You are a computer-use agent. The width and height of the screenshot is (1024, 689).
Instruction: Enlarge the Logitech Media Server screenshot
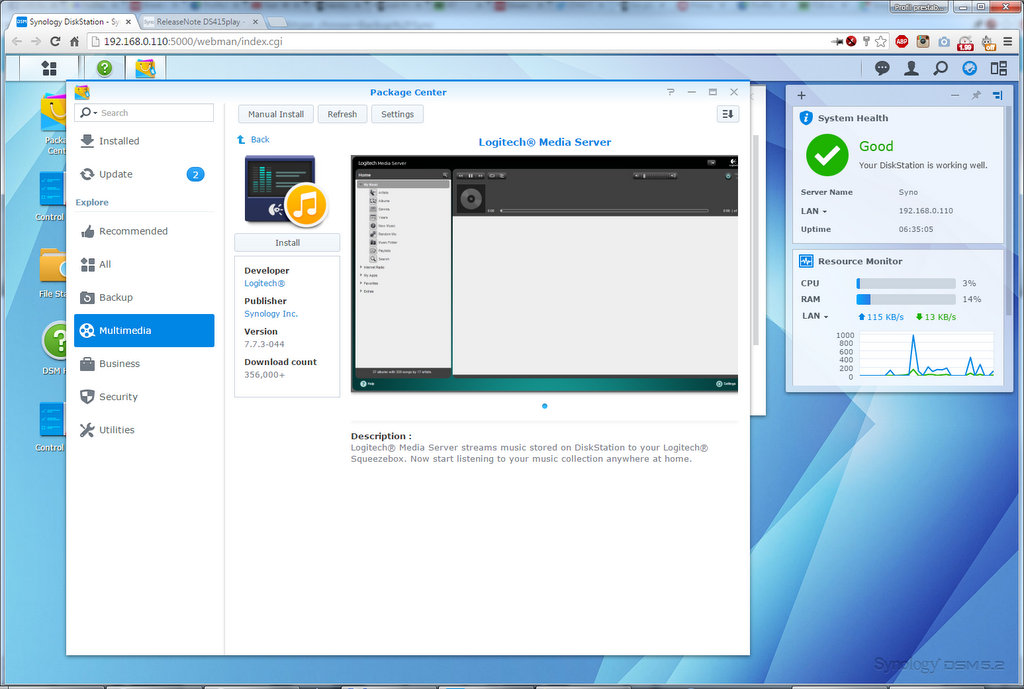coord(545,274)
